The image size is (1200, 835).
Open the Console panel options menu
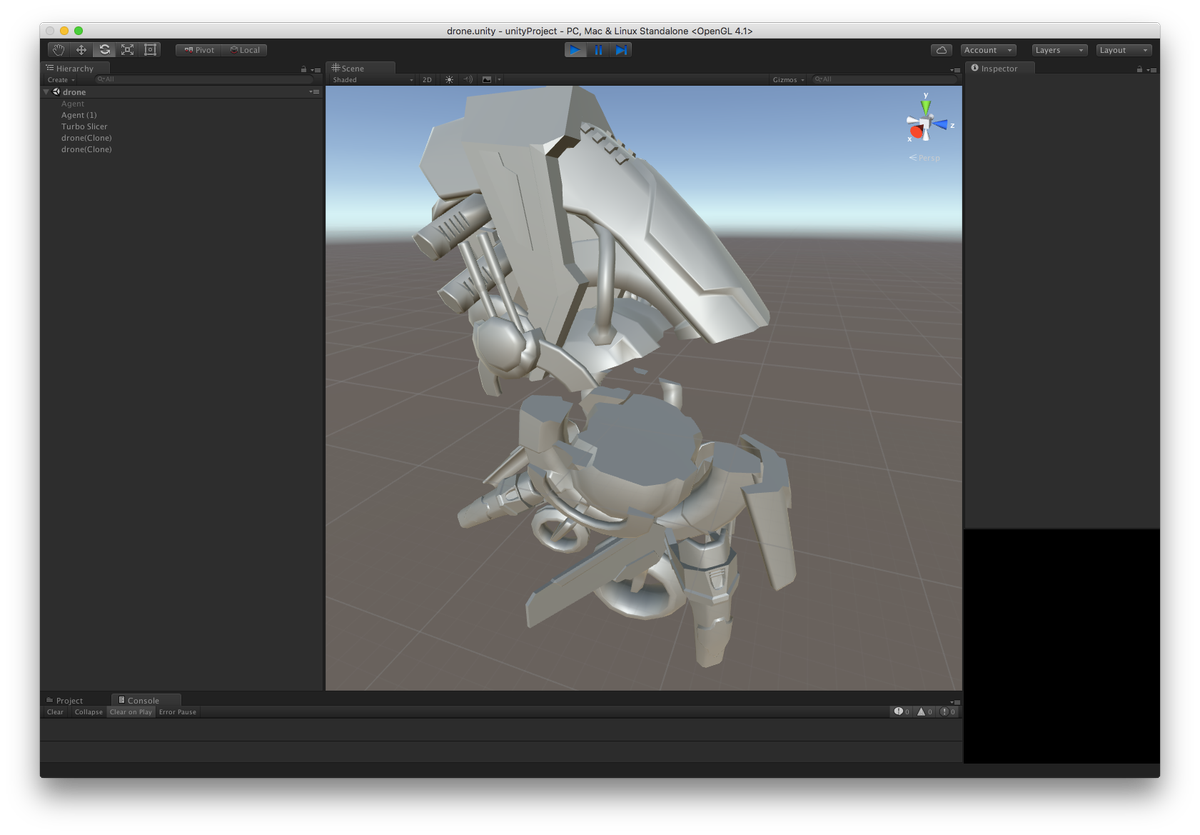coord(955,701)
